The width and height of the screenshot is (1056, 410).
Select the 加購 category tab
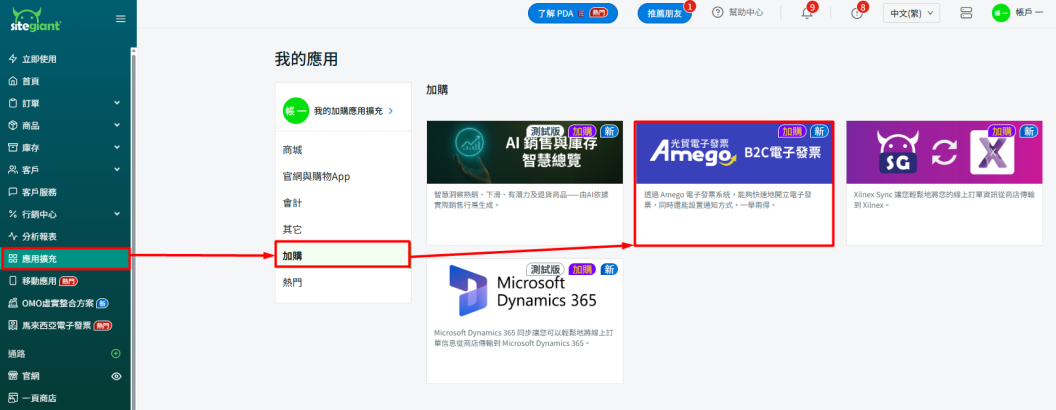pyautogui.click(x=343, y=255)
